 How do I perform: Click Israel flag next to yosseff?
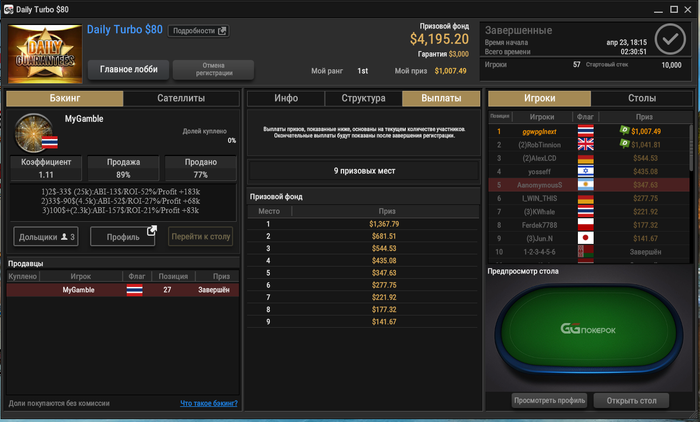(x=585, y=171)
